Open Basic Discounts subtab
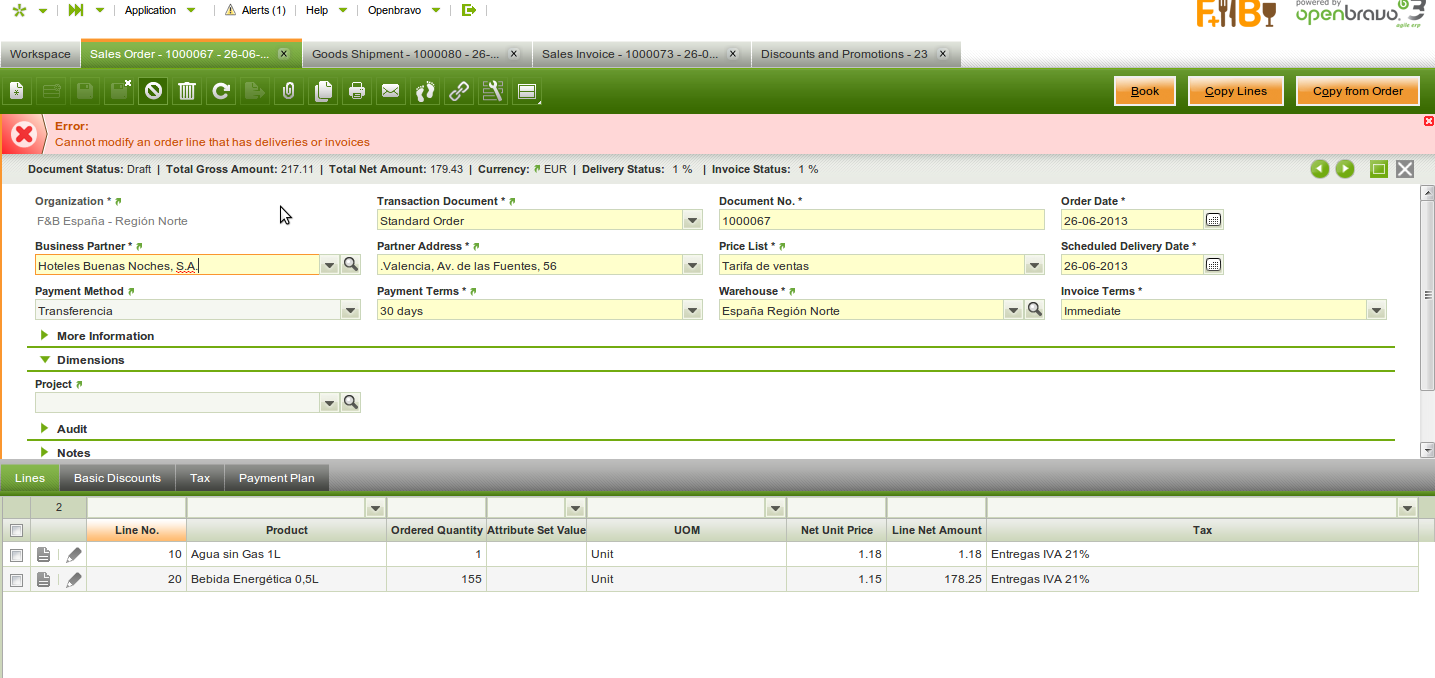Screen dimensions: 1435x678 coord(117,478)
